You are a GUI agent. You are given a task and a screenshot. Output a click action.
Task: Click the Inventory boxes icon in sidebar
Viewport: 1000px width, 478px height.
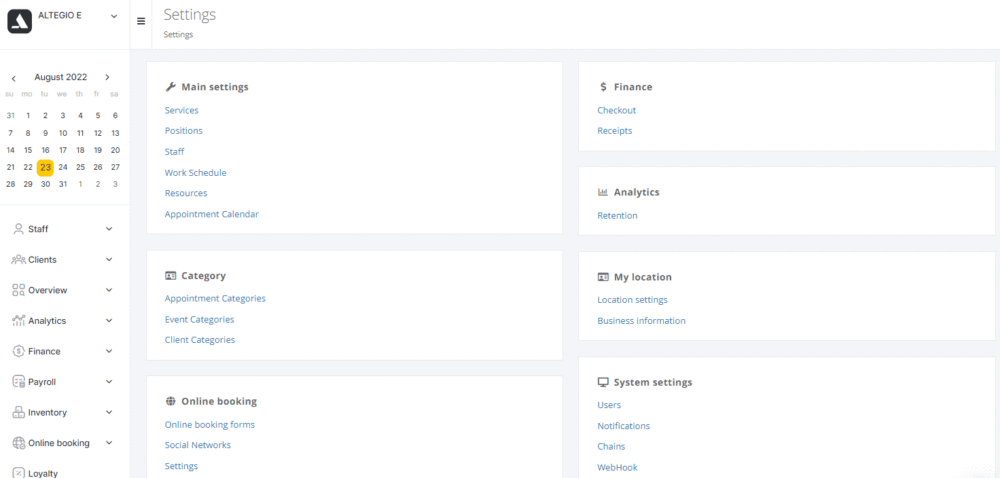pos(18,412)
